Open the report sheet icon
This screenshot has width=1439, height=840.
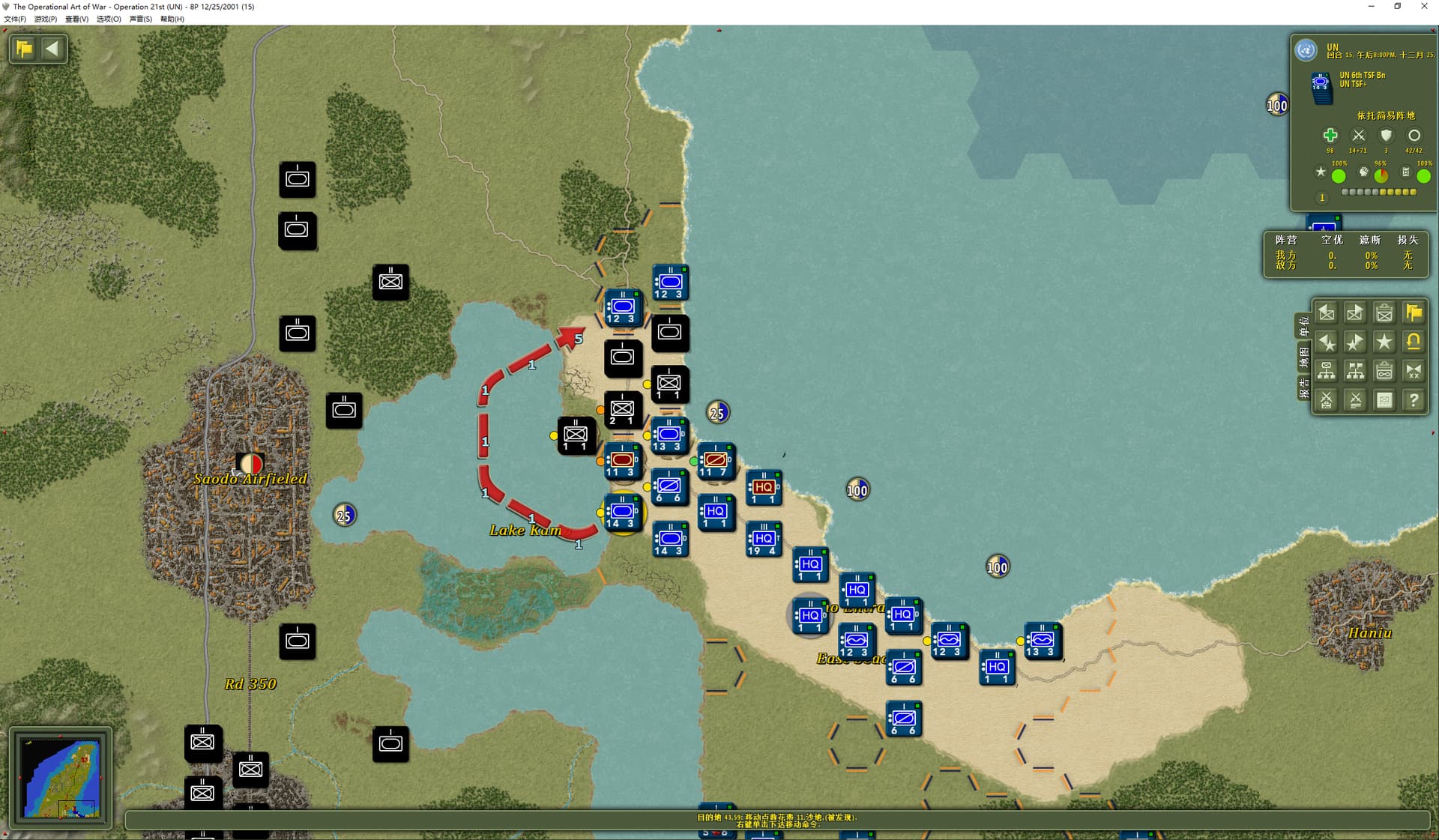[1384, 400]
